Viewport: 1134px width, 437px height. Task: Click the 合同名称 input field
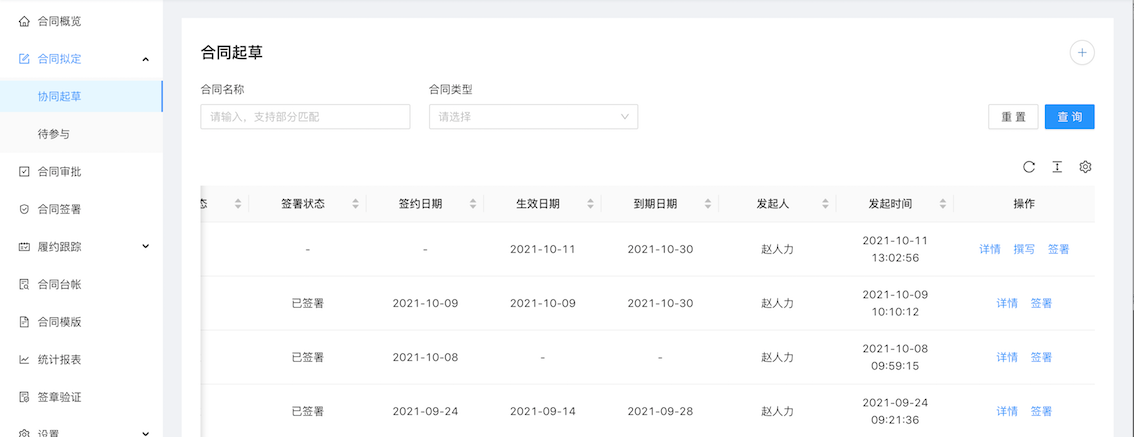click(305, 117)
